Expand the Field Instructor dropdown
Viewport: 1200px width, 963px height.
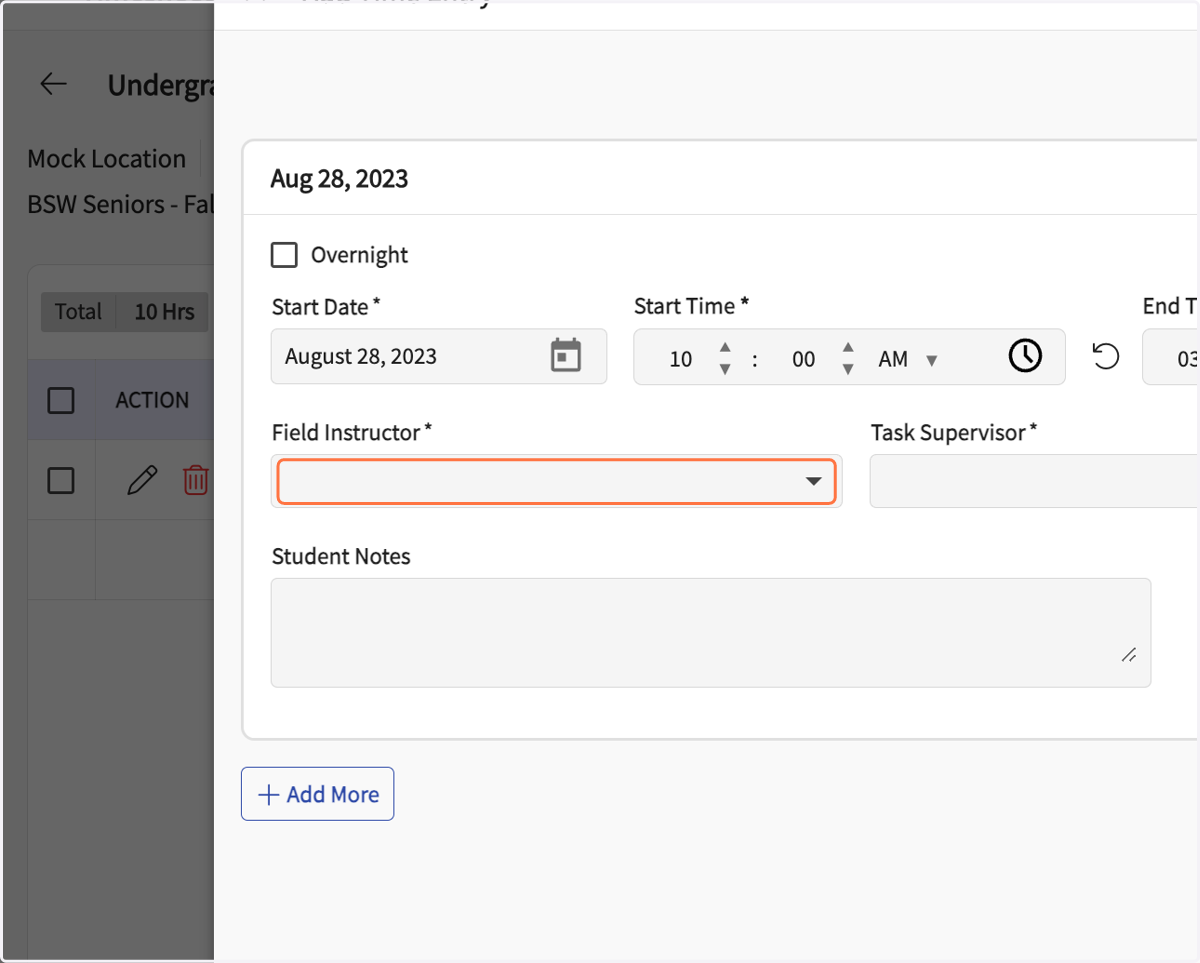click(556, 481)
